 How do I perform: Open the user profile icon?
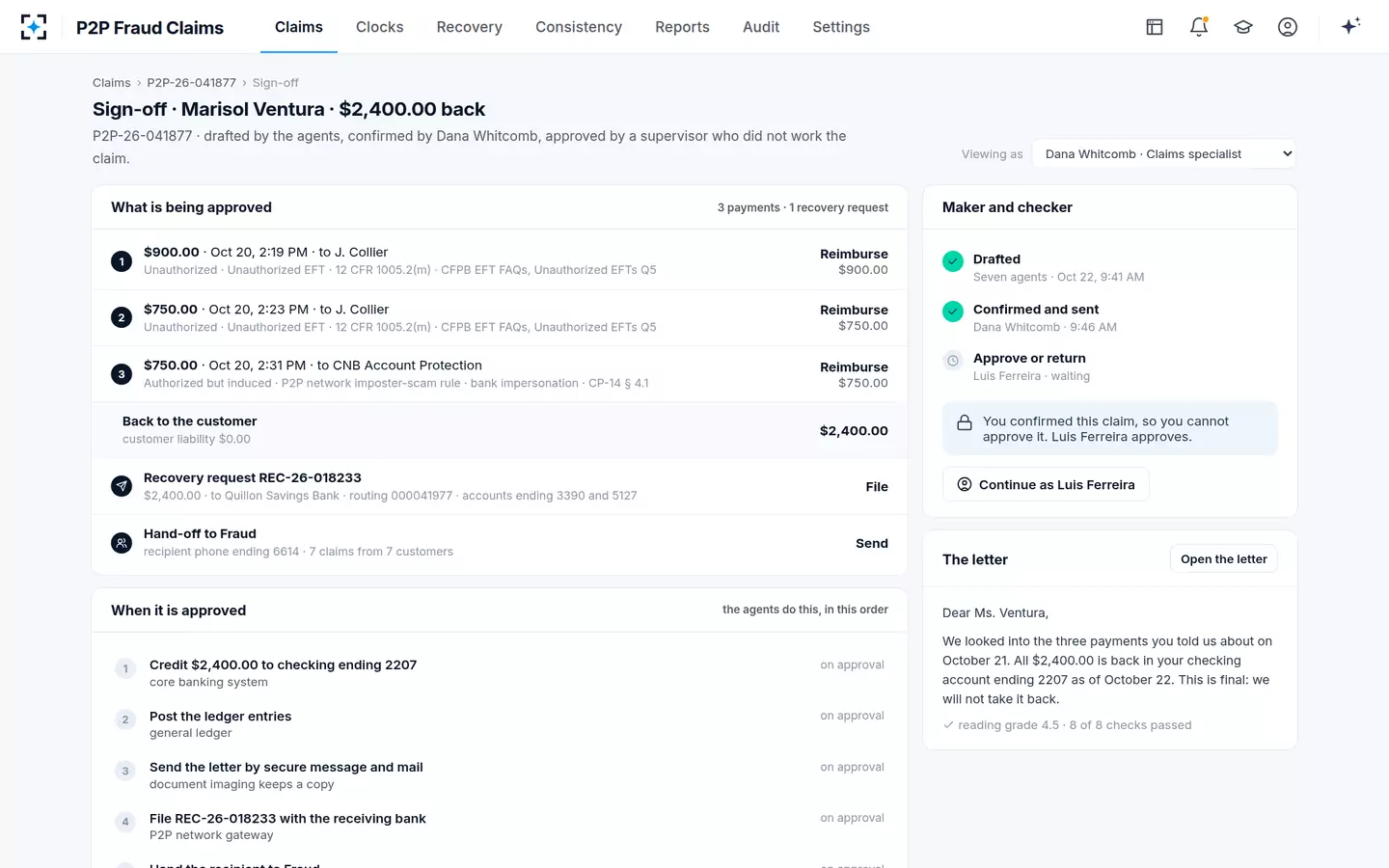point(1288,27)
